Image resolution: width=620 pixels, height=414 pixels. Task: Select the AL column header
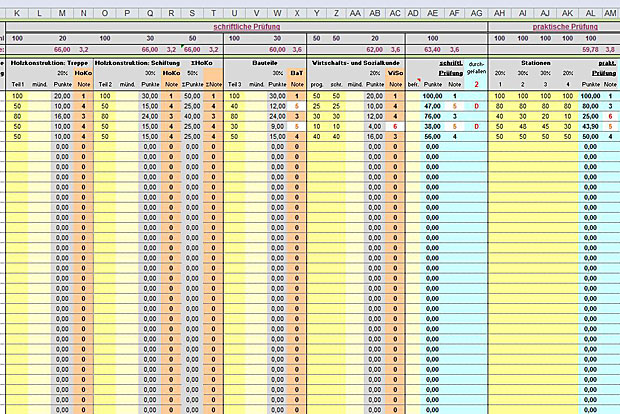[x=588, y=11]
